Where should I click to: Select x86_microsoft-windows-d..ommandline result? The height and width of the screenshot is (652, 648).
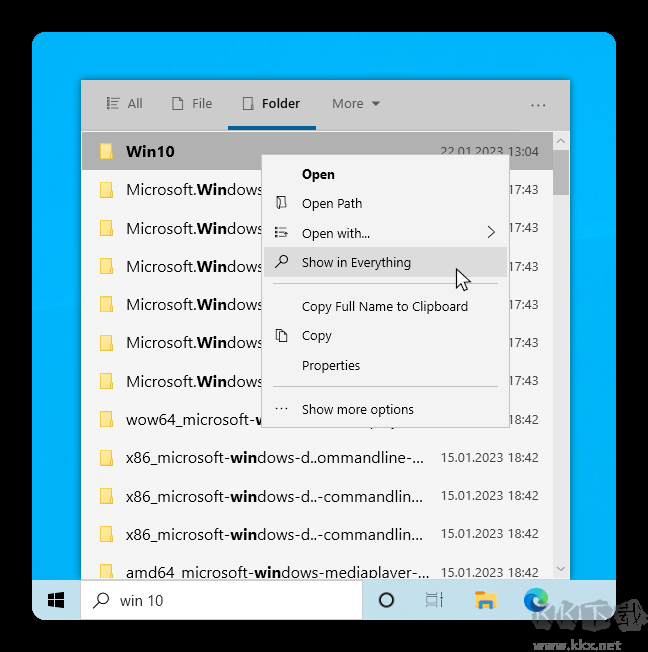tap(317, 457)
